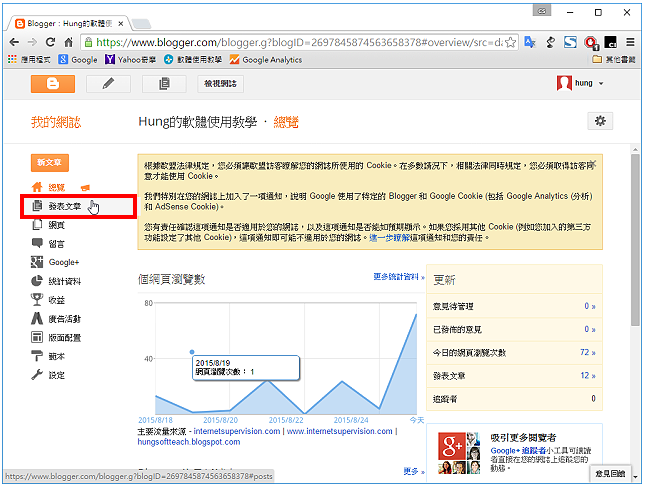This screenshot has width=648, height=489.
Task: Open Google+ in the sidebar
Action: pyautogui.click(x=64, y=262)
